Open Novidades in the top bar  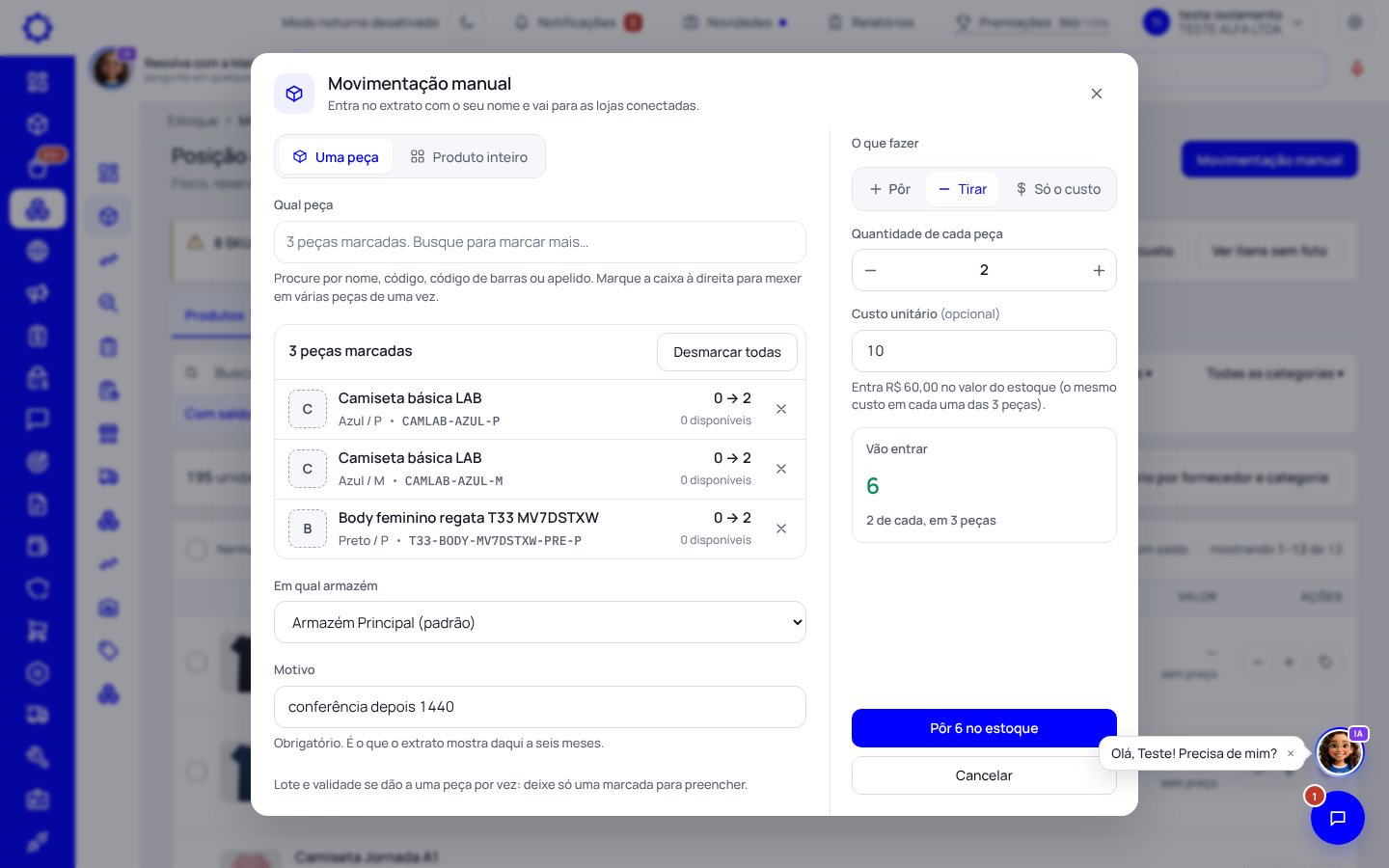pos(735,22)
